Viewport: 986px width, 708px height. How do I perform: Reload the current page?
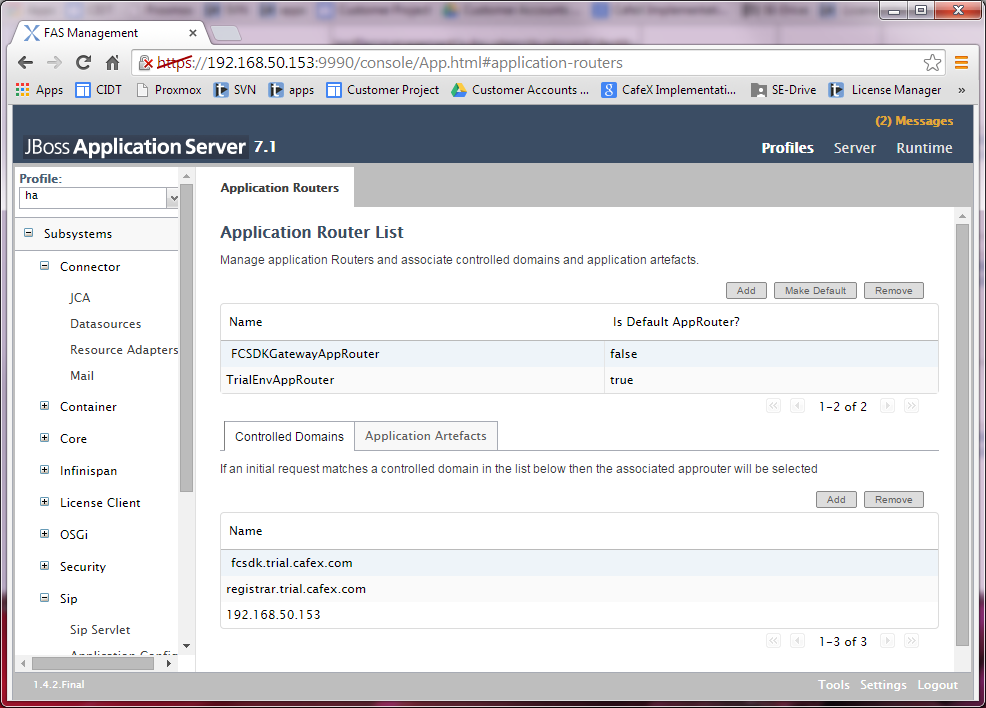pyautogui.click(x=84, y=62)
